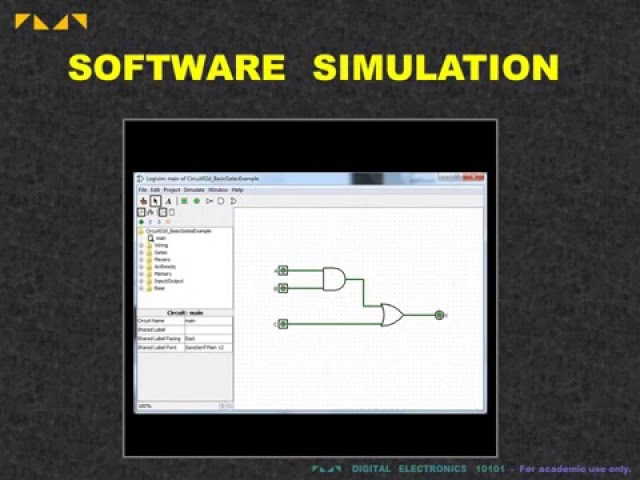Select input pin B on the canvas
The height and width of the screenshot is (480, 640).
283,288
